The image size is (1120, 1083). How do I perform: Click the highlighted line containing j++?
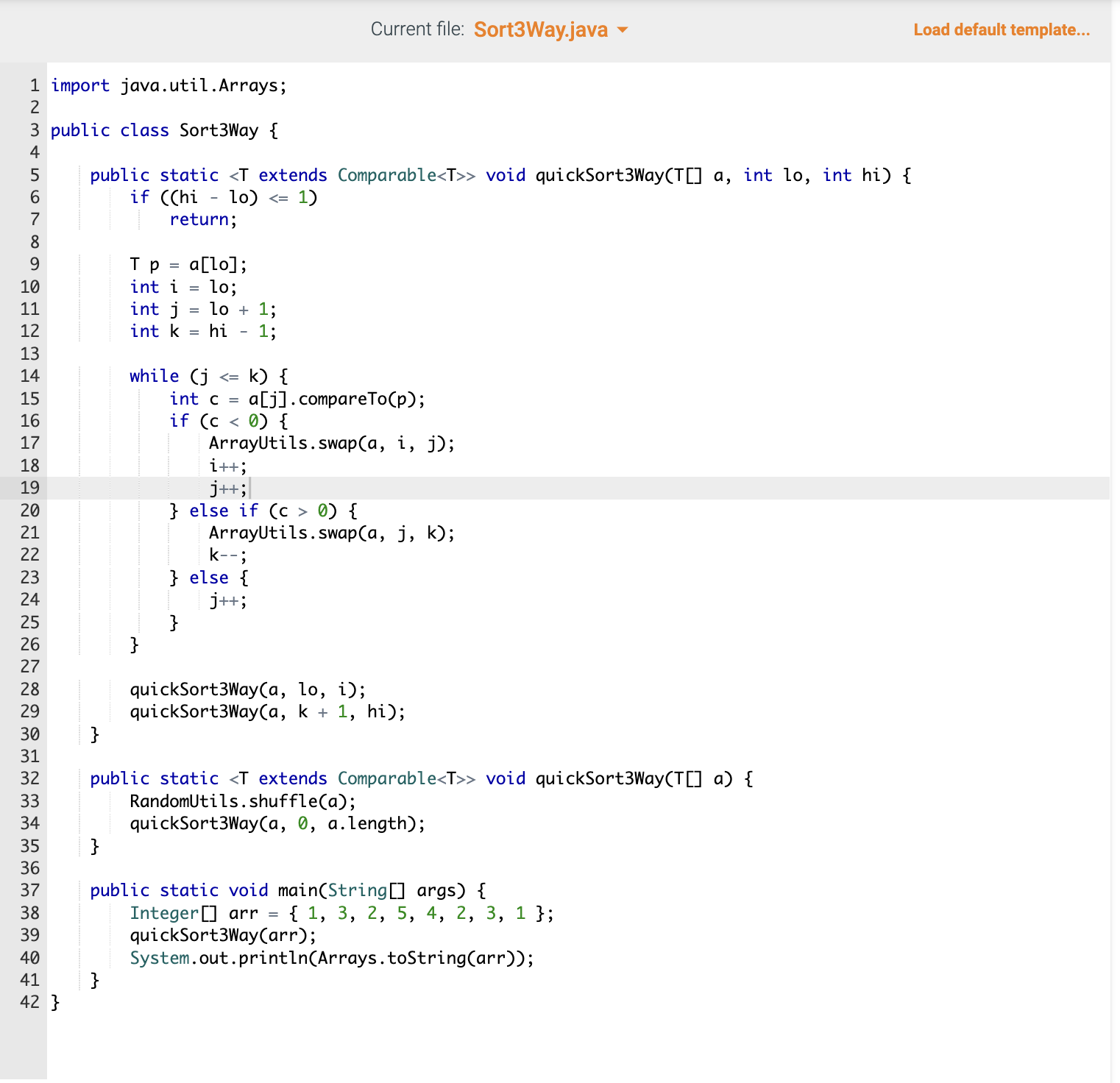[x=228, y=487]
